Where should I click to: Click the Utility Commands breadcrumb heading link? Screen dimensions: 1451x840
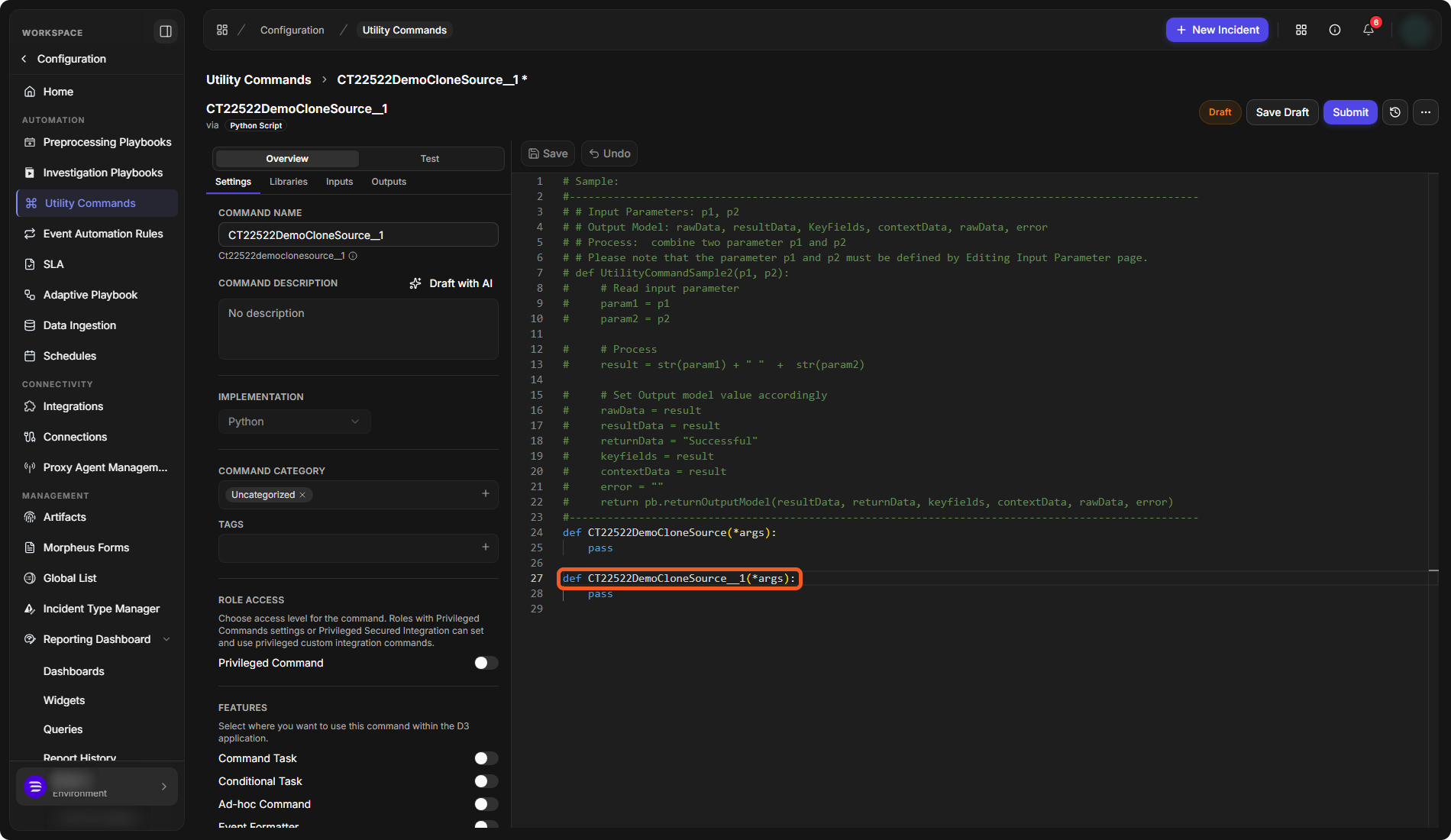pos(259,79)
